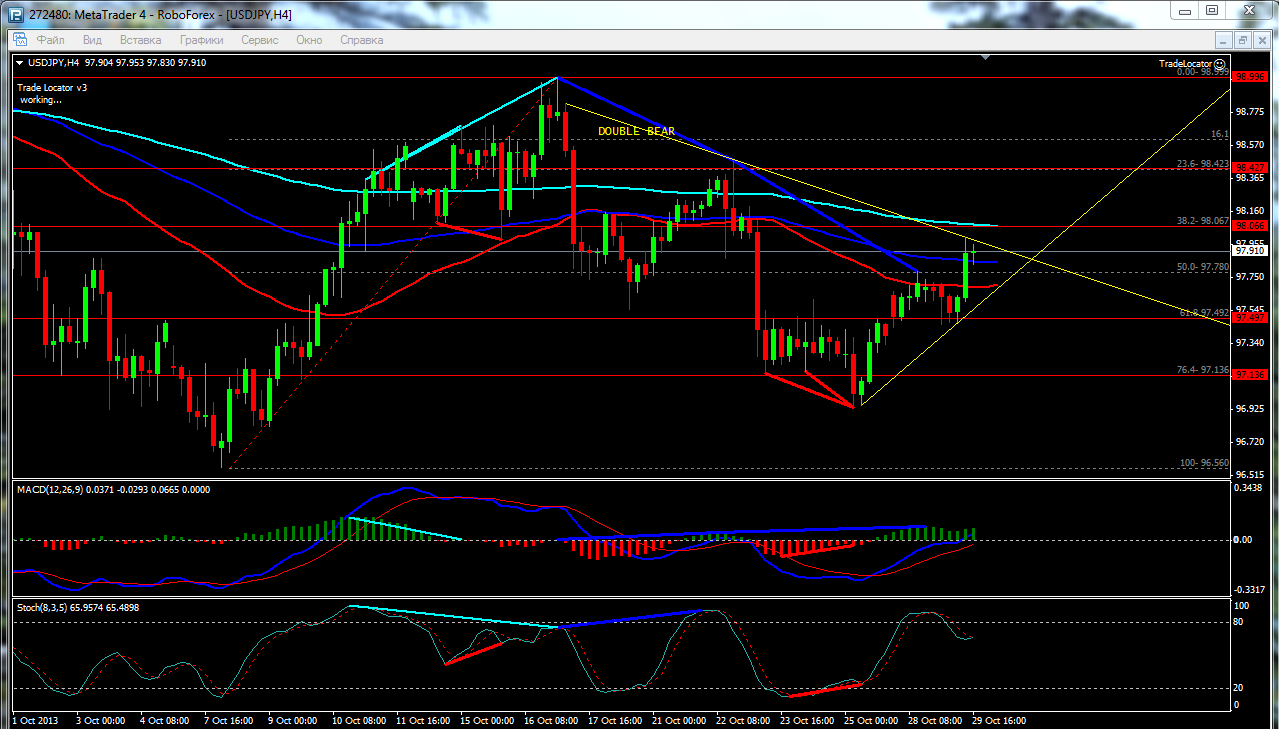Click the 1 Oct 2013 date label

pyautogui.click(x=35, y=720)
